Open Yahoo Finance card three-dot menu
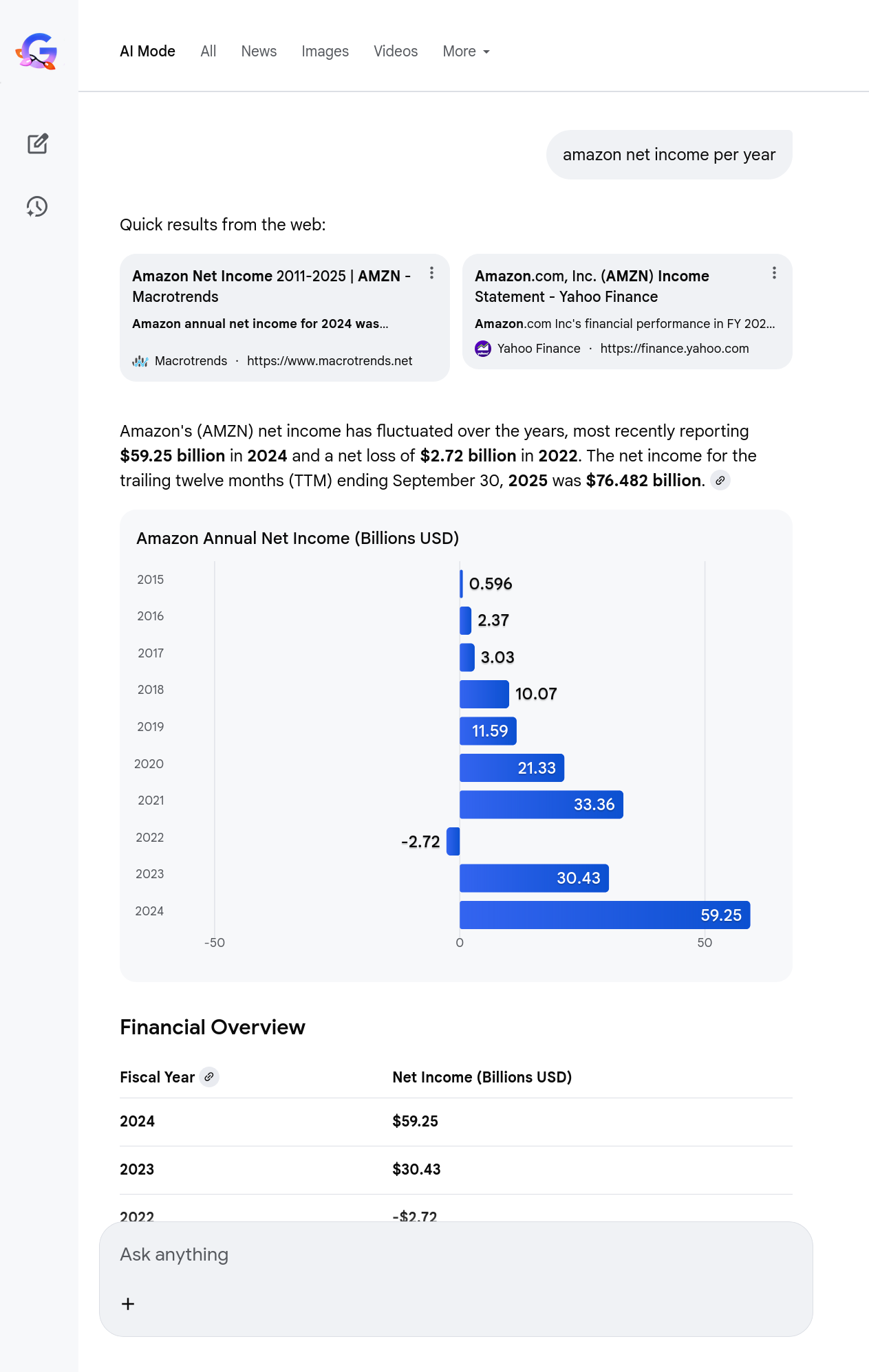Viewport: 869px width, 1372px height. (x=774, y=273)
